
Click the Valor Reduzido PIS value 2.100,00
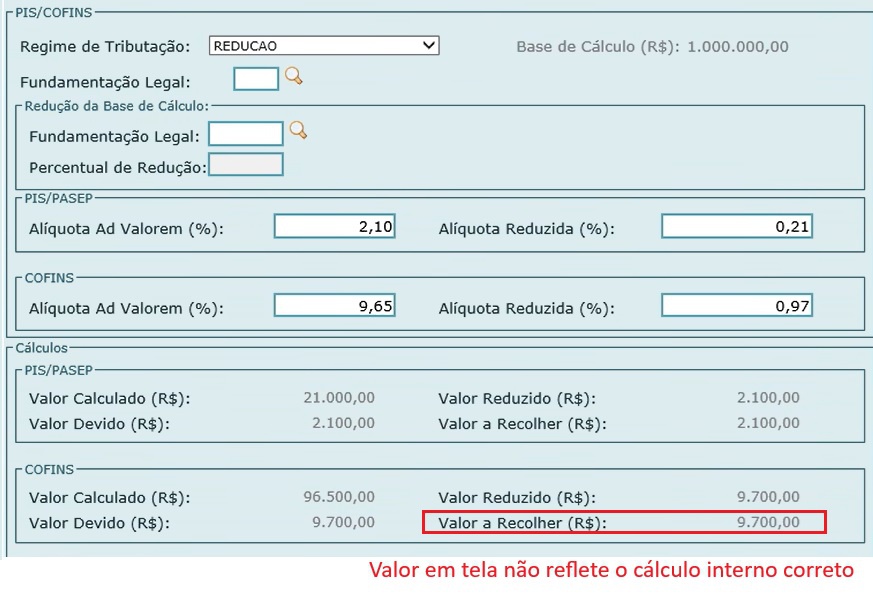coord(766,397)
